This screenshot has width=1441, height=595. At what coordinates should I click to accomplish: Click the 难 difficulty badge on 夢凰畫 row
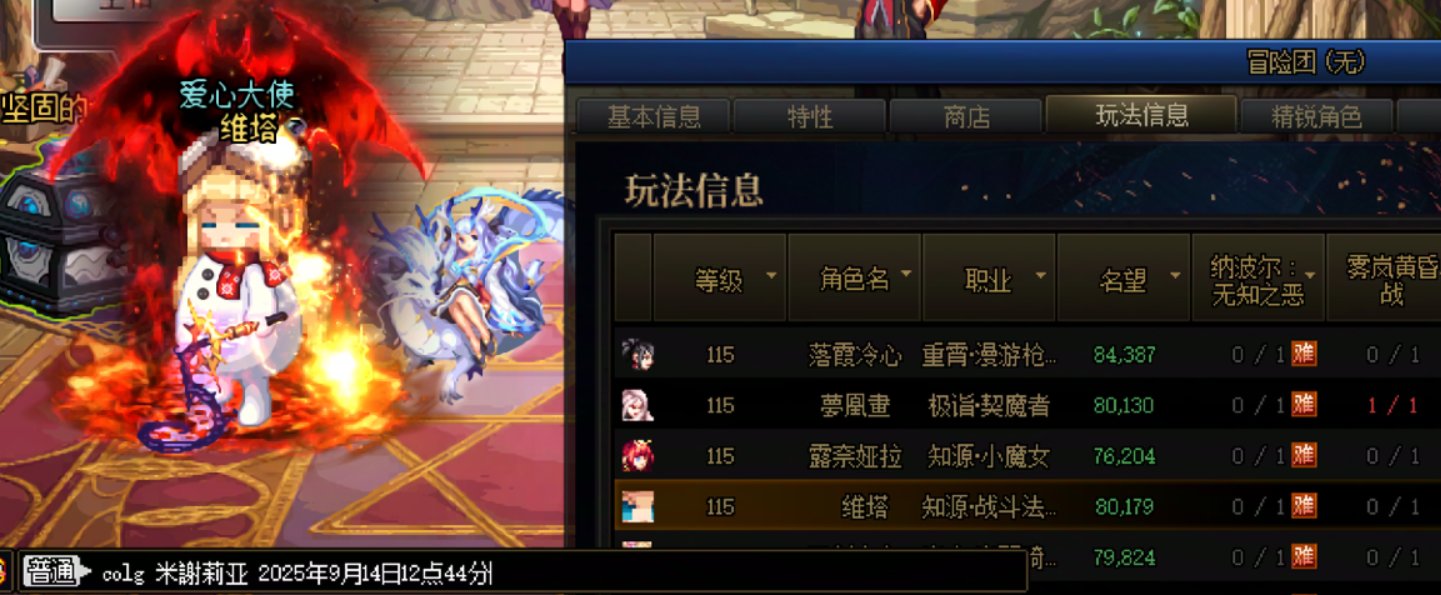click(1303, 404)
